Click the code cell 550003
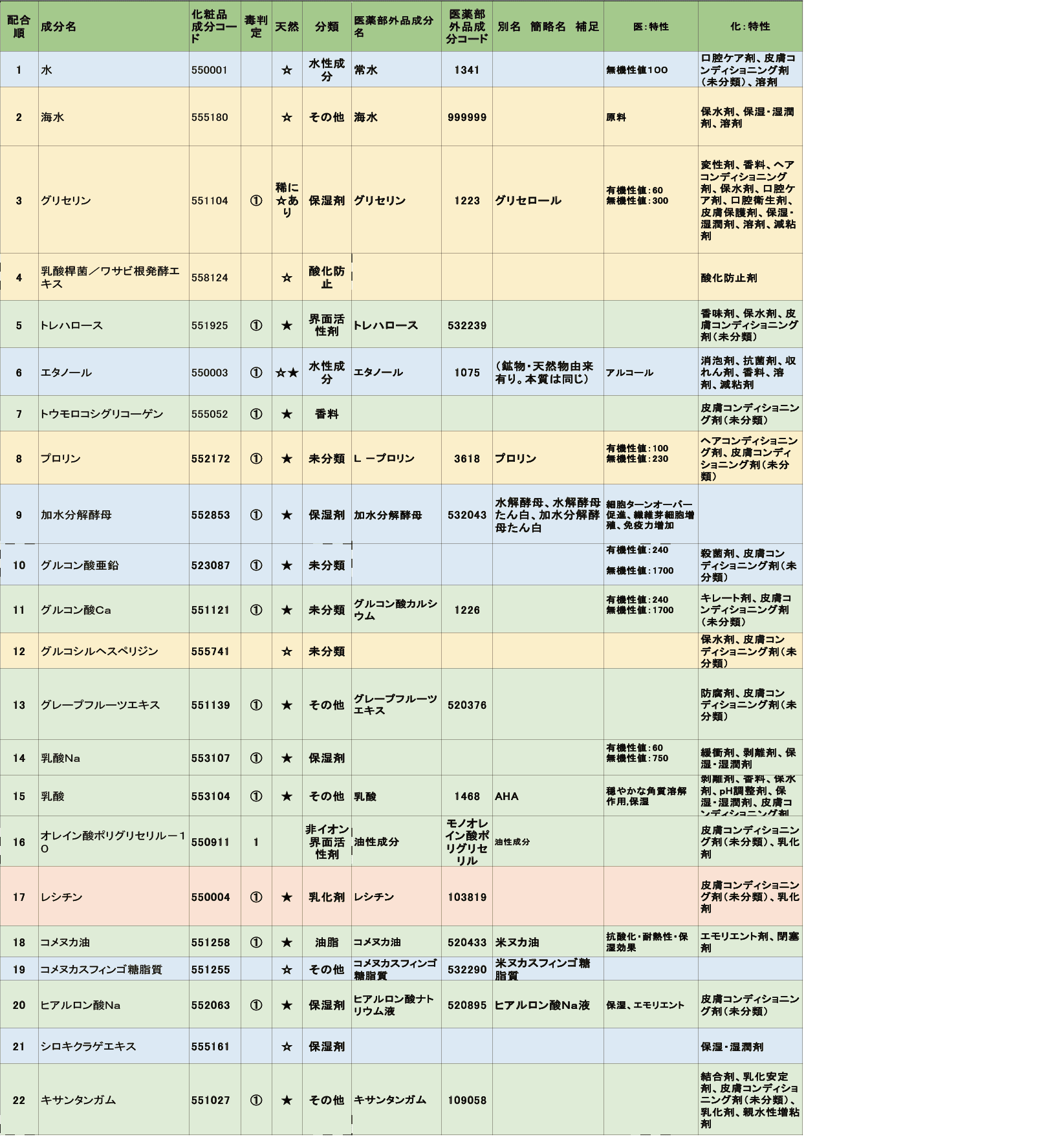Screen dimensions: 1055x1148 215,372
